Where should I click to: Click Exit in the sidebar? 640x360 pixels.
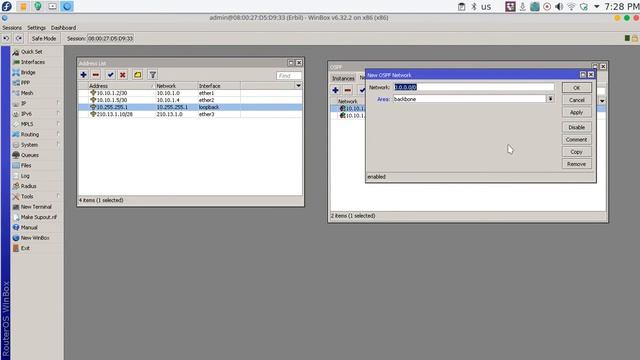25,248
